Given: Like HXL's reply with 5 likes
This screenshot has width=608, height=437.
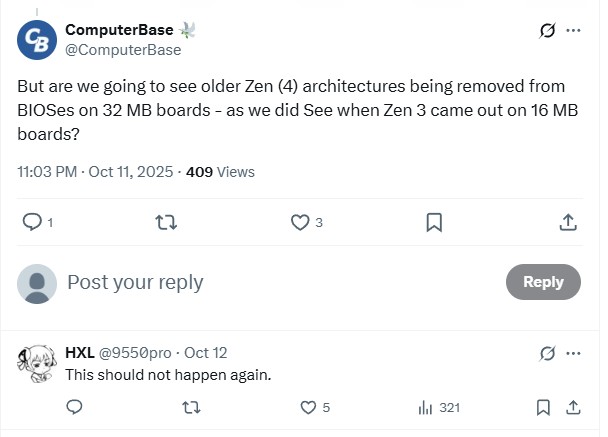Looking at the screenshot, I should pos(309,407).
